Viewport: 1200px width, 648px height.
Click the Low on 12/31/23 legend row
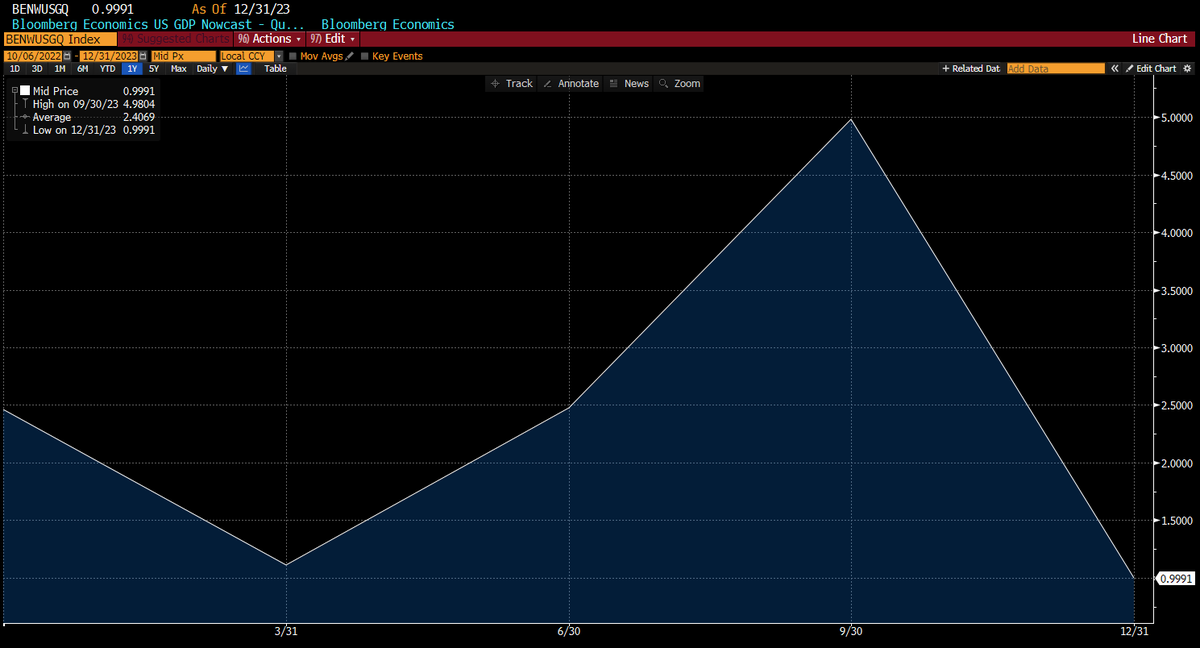(x=88, y=130)
